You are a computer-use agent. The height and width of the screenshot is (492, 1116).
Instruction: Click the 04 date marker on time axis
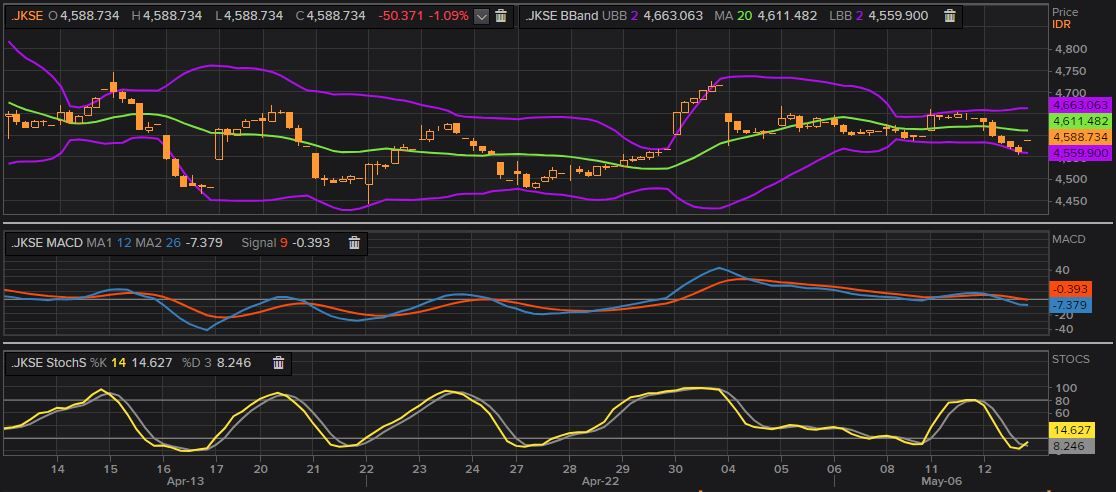click(x=728, y=469)
